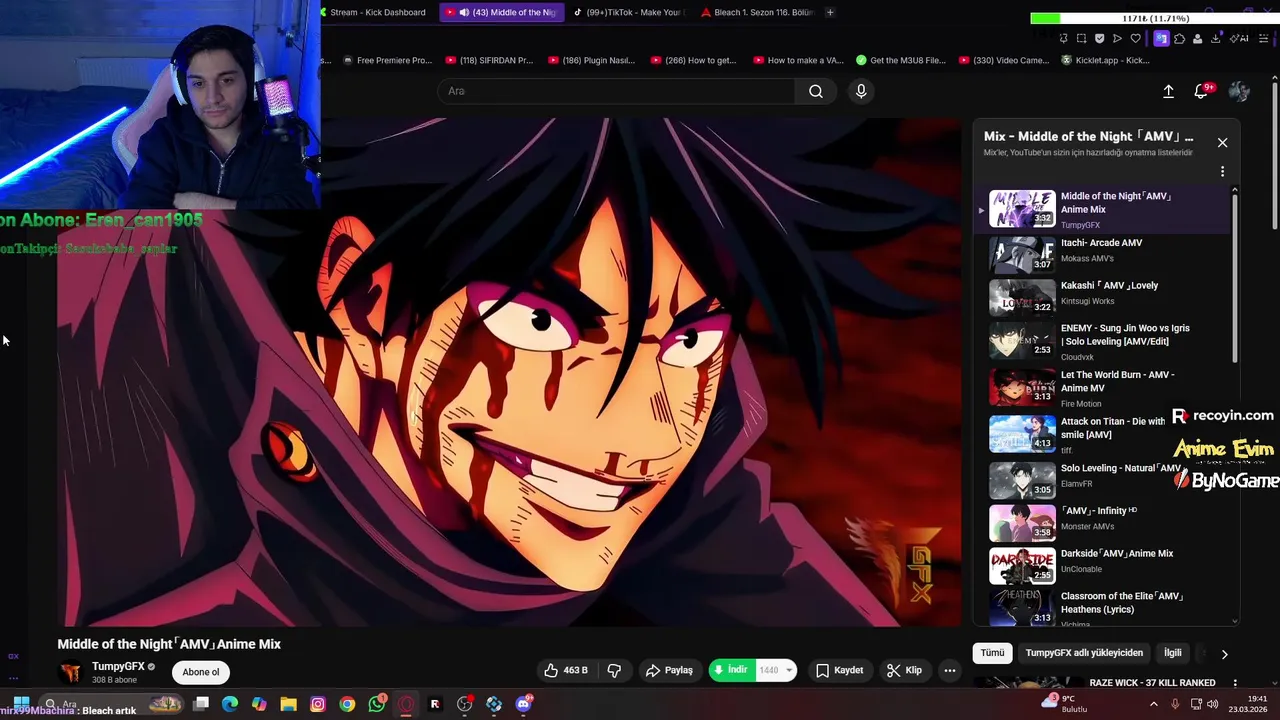Open the browser easy setup sliders icon

pyautogui.click(x=1264, y=38)
